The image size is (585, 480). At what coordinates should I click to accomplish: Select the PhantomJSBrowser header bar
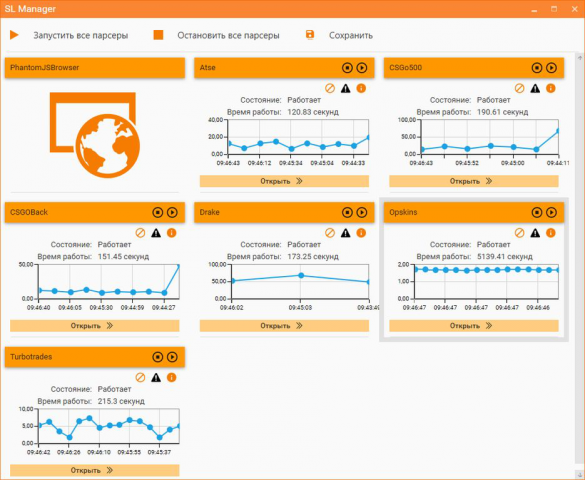[x=95, y=68]
